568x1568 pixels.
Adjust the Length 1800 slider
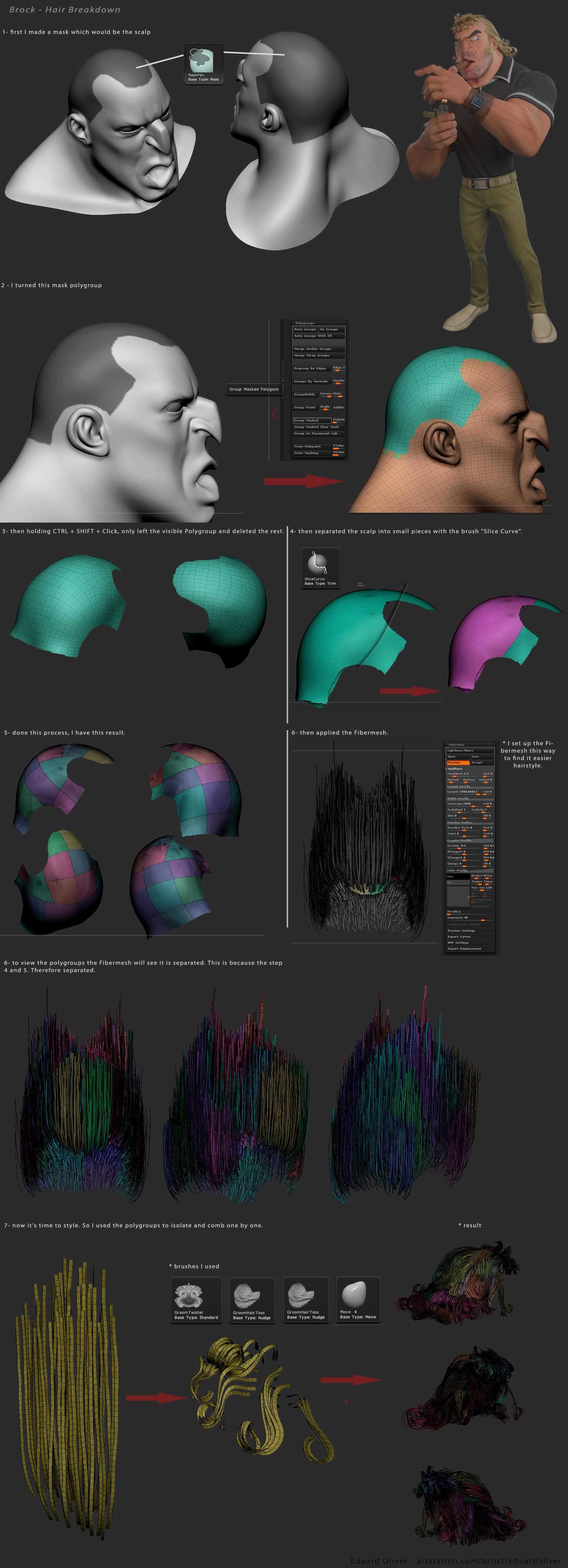(x=464, y=793)
